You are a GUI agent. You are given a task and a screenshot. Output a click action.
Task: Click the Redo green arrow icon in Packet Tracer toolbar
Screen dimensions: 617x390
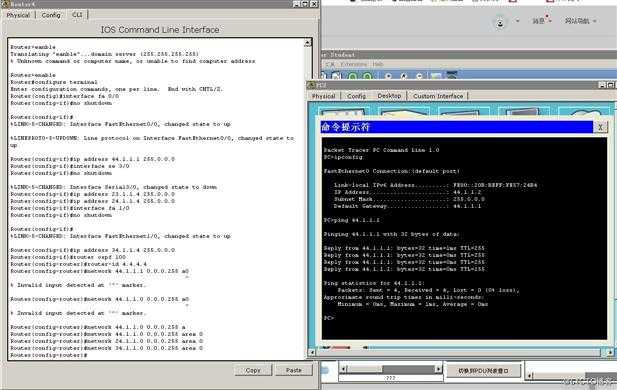(367, 76)
